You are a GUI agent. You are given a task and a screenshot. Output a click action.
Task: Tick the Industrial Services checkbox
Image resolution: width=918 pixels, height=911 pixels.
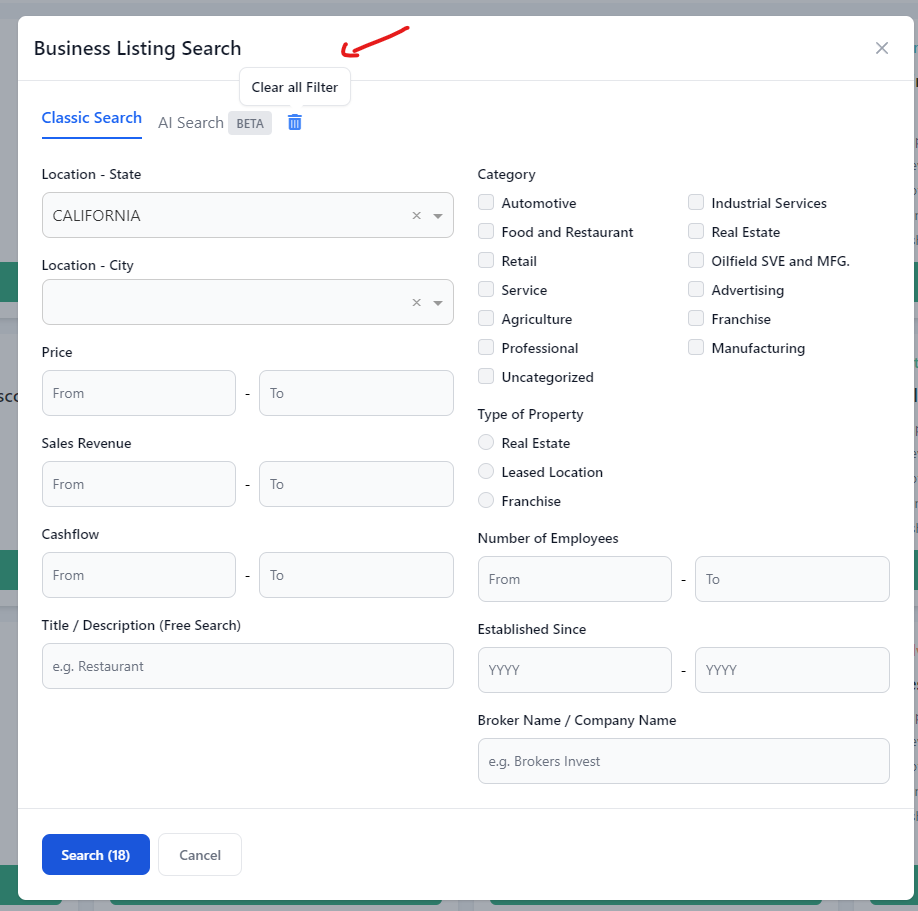click(696, 203)
